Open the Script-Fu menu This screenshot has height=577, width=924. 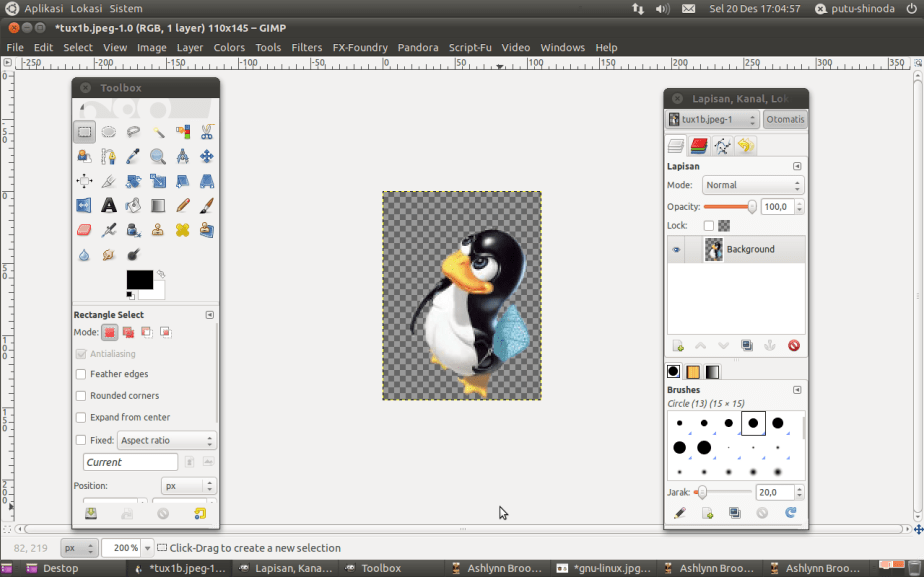[470, 48]
